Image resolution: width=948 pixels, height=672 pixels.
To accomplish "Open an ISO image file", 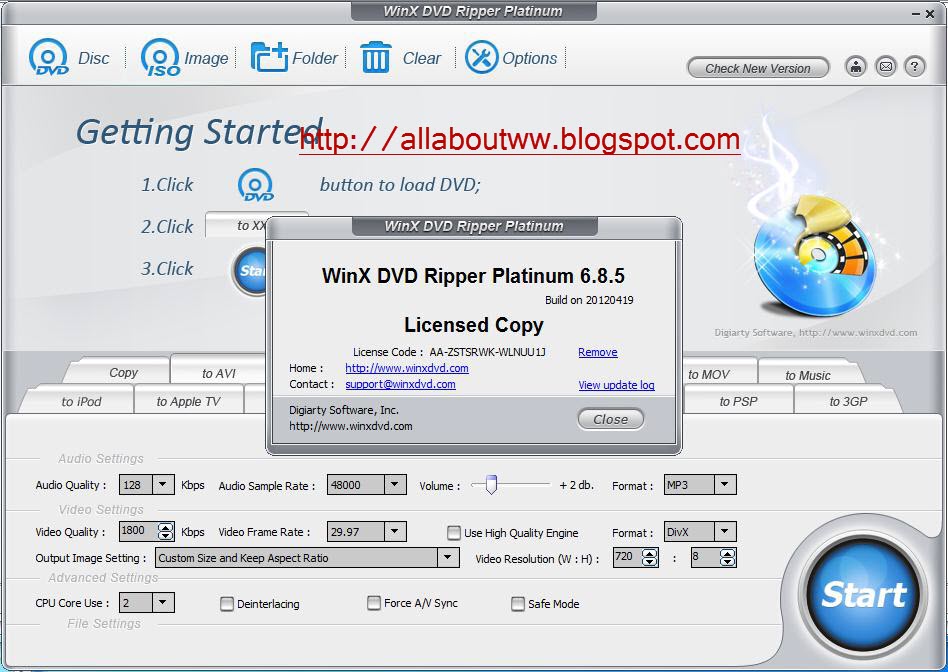I will tap(184, 58).
